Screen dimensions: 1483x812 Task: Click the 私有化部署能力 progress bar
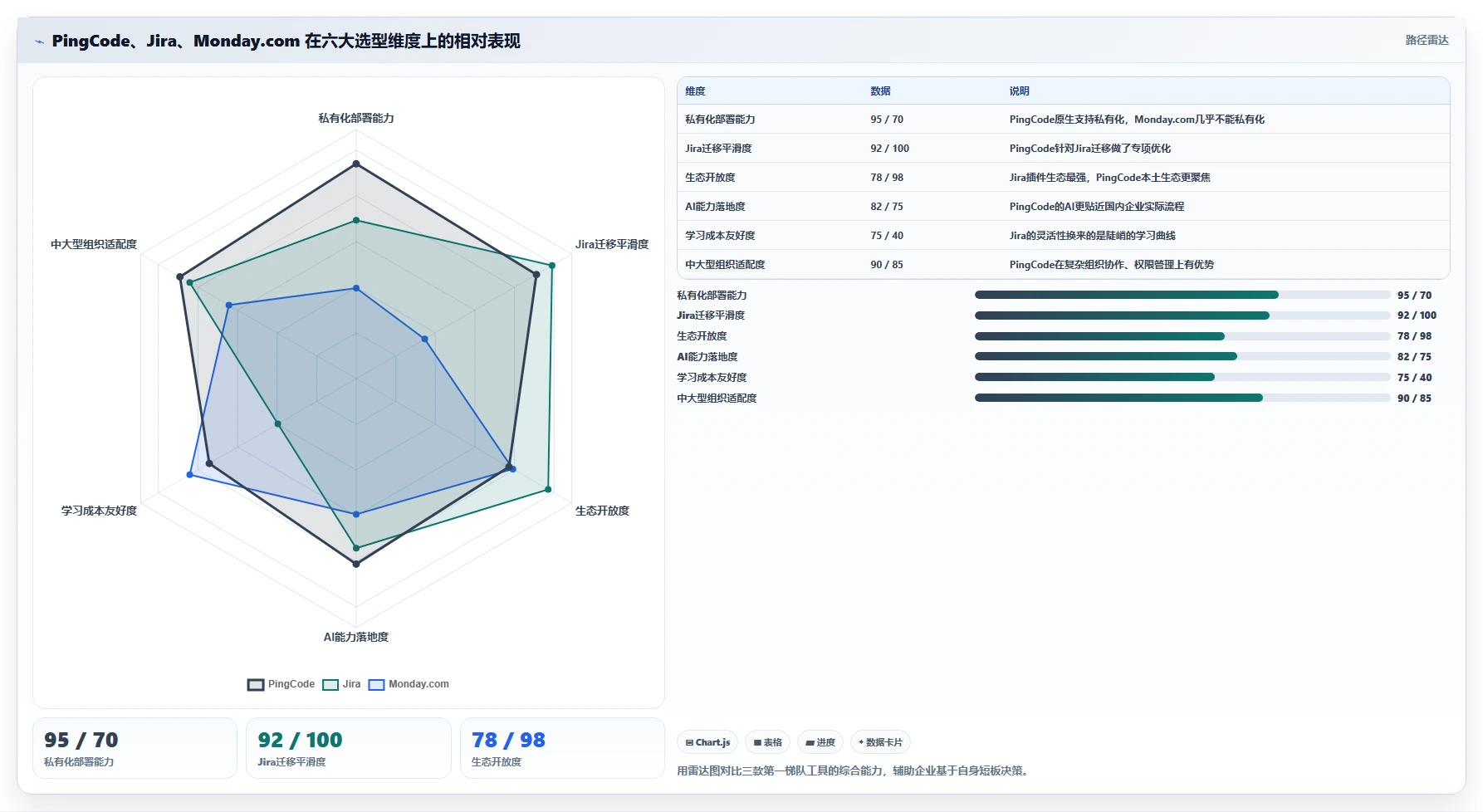point(1182,295)
